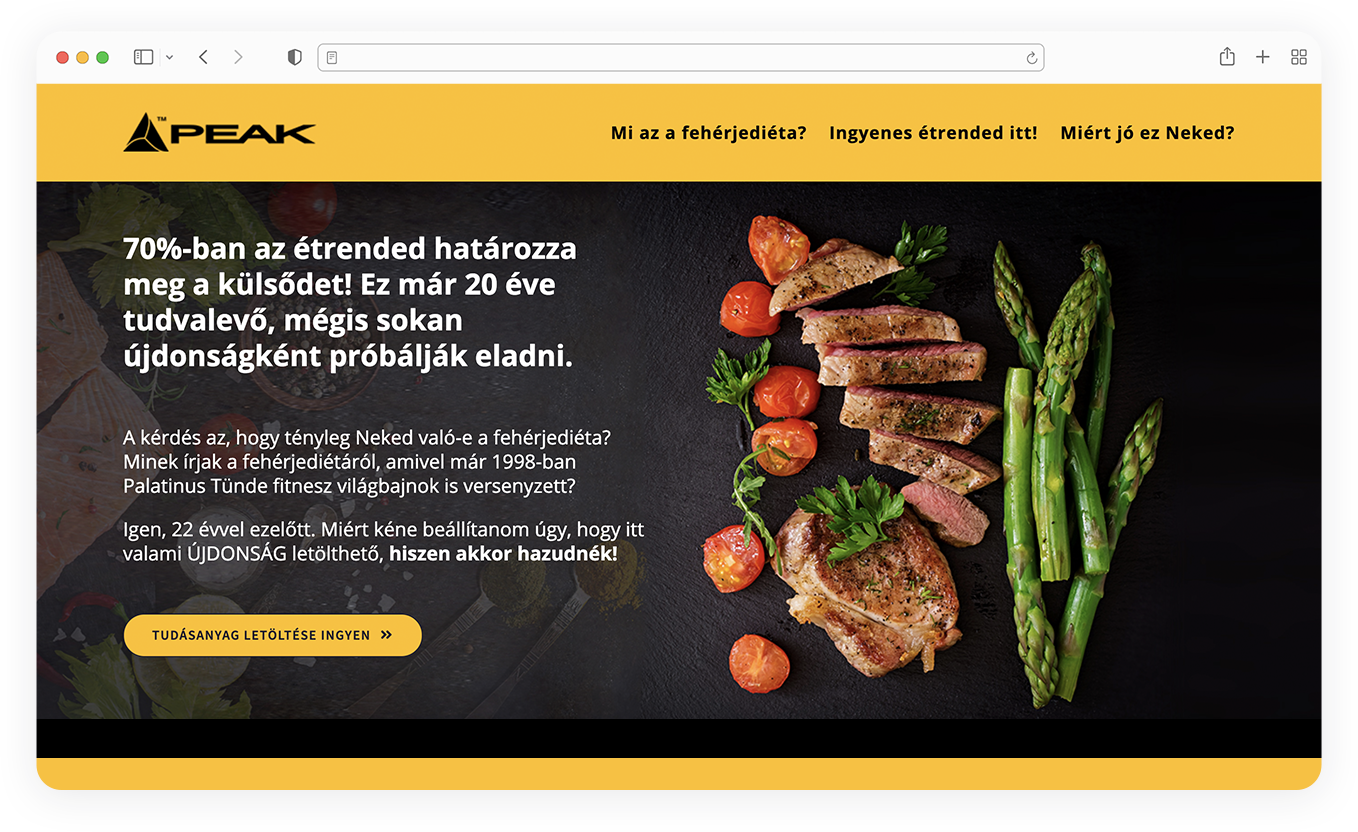Click the Tudásanyag letöltése ingyen button
Viewport: 1358px width, 832px height.
273,635
